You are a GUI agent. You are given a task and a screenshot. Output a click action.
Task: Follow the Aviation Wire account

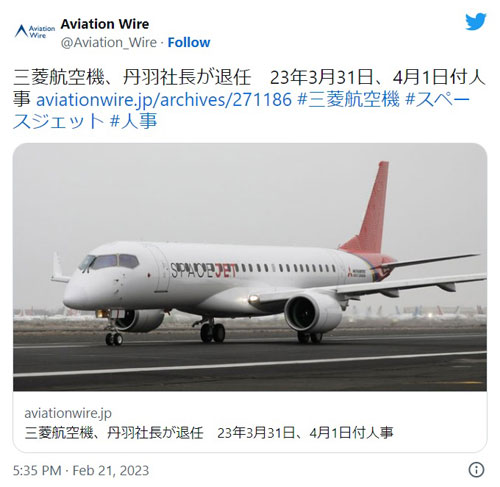tap(189, 42)
